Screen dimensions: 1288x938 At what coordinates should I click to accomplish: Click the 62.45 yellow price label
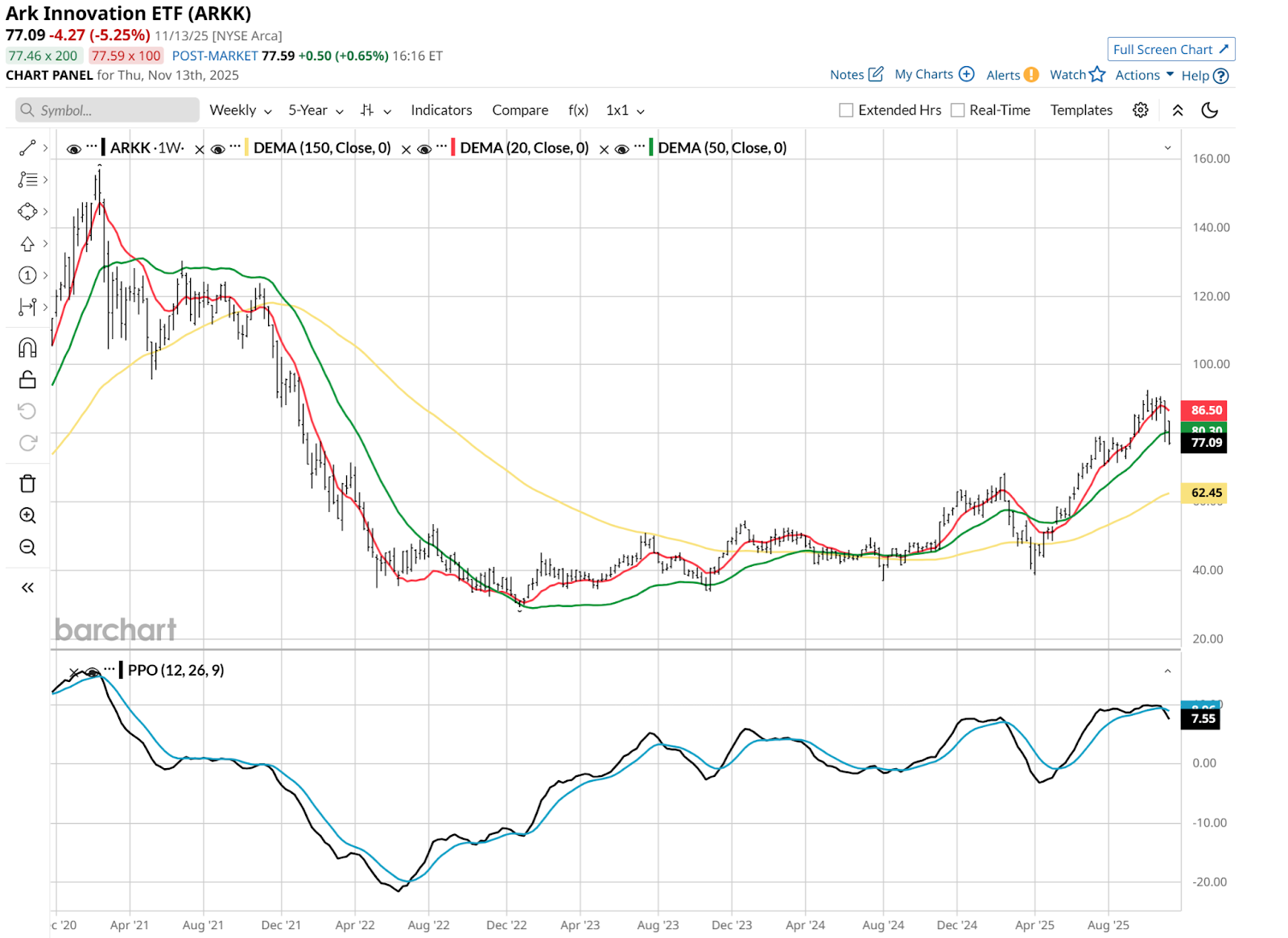pyautogui.click(x=1203, y=493)
